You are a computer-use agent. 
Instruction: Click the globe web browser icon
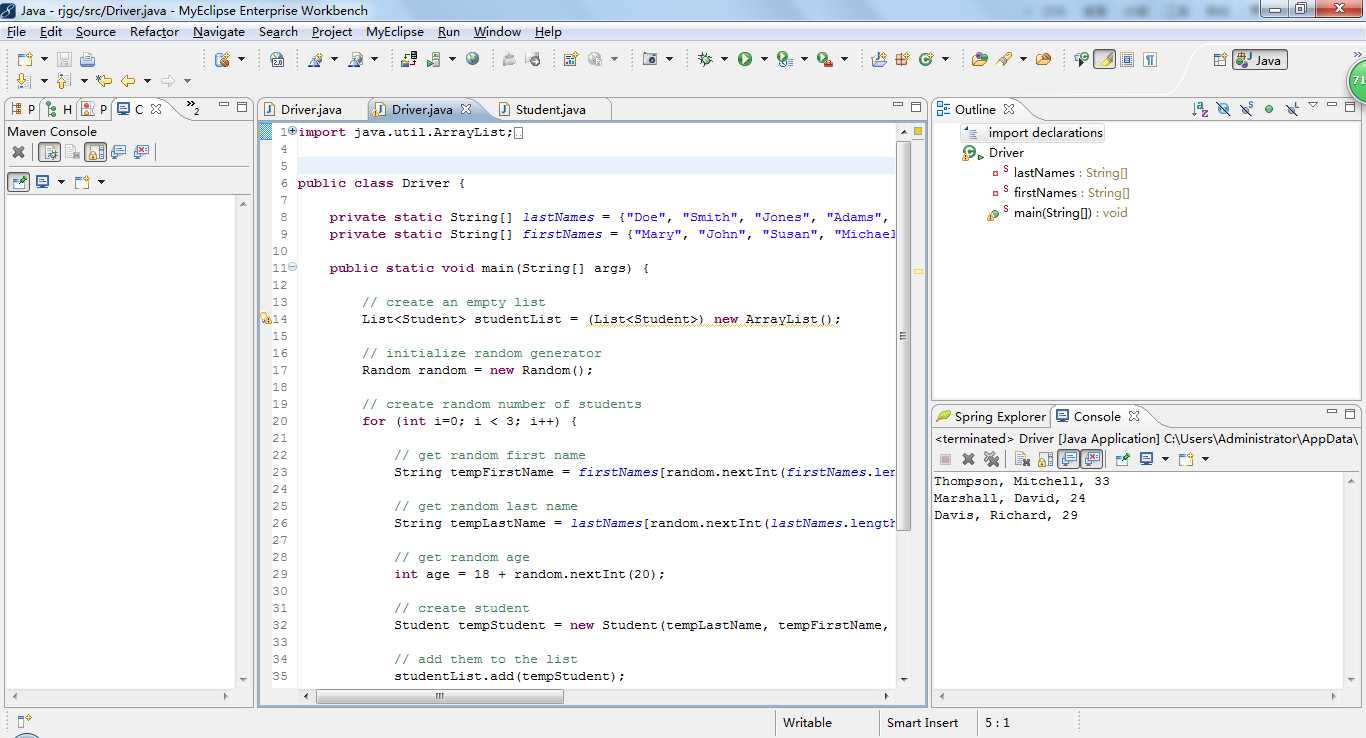coord(473,60)
